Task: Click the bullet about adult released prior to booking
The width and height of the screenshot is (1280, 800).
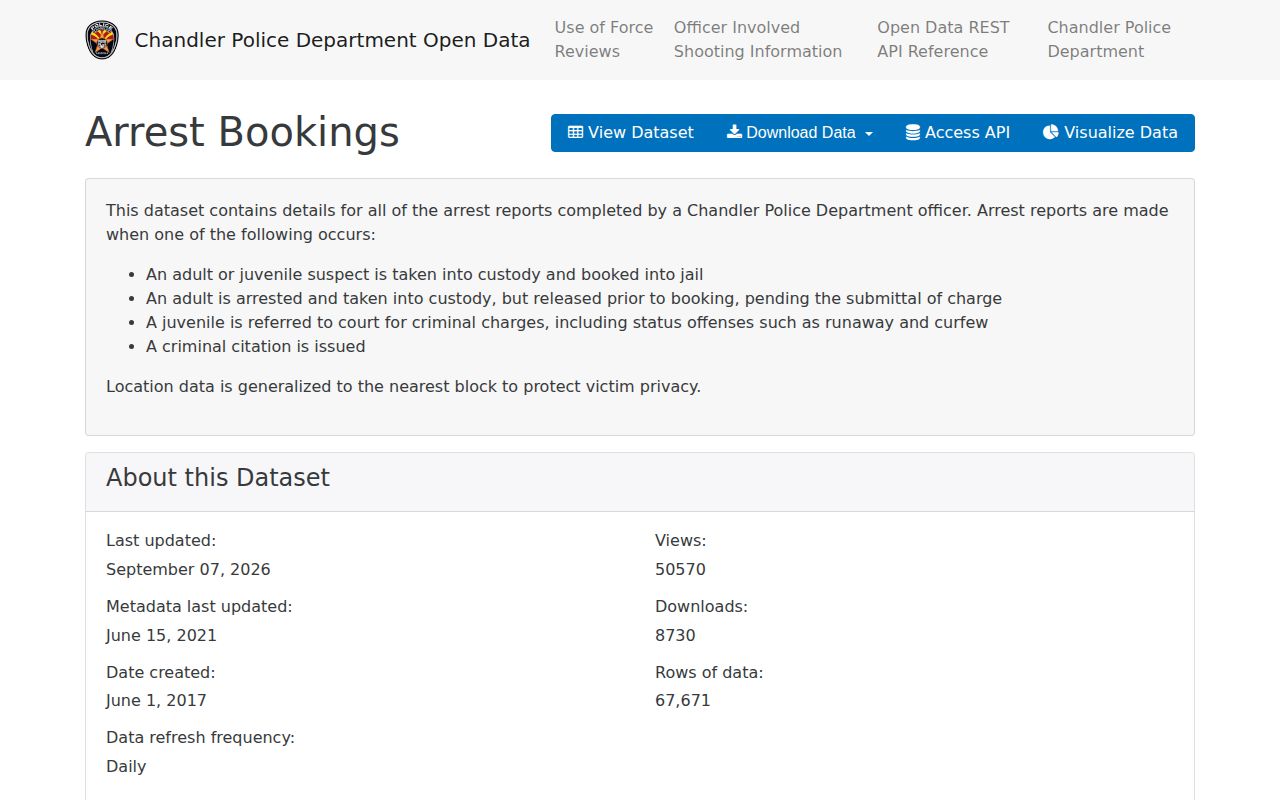Action: click(574, 299)
